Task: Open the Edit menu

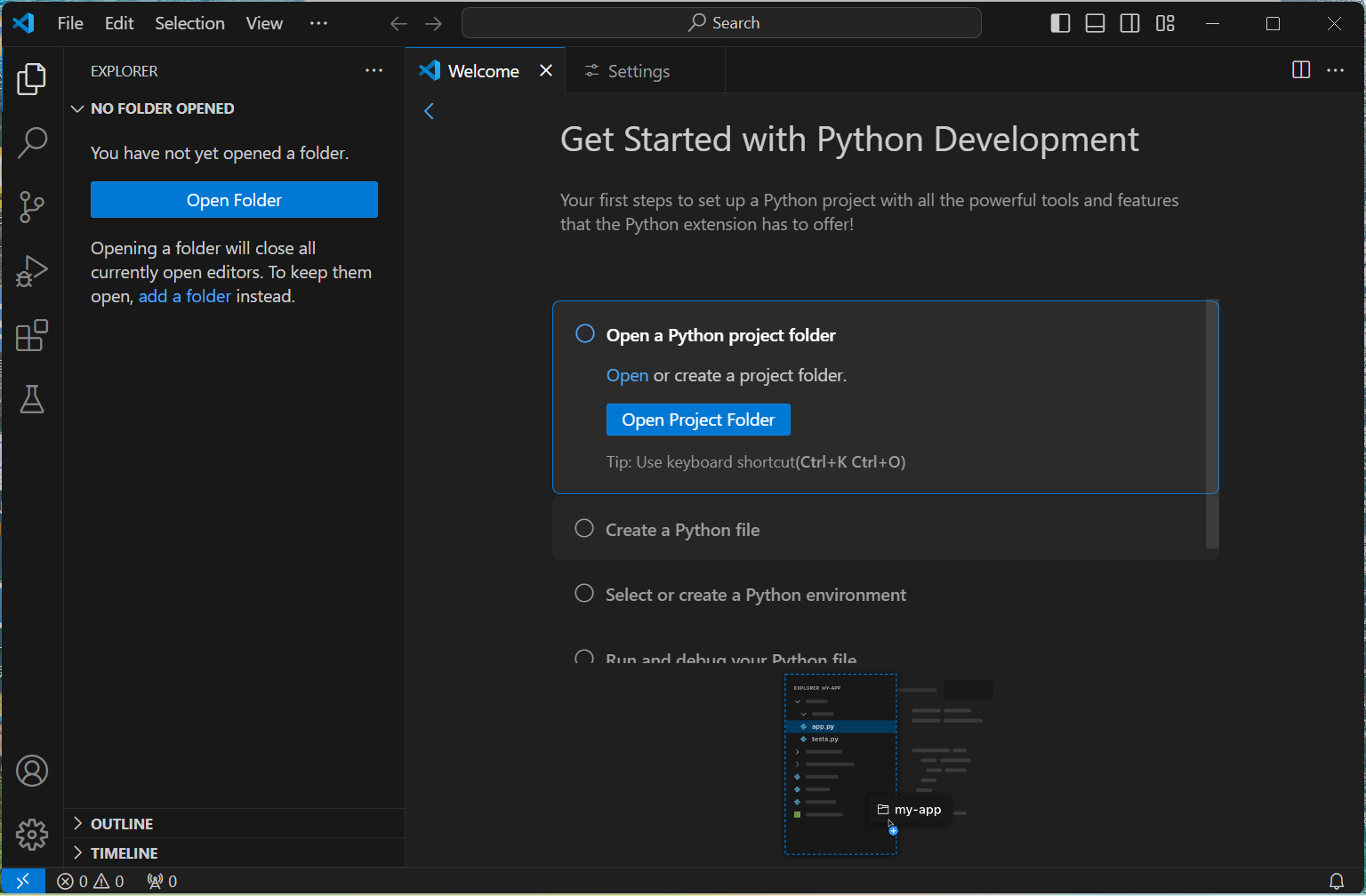Action: coord(119,23)
